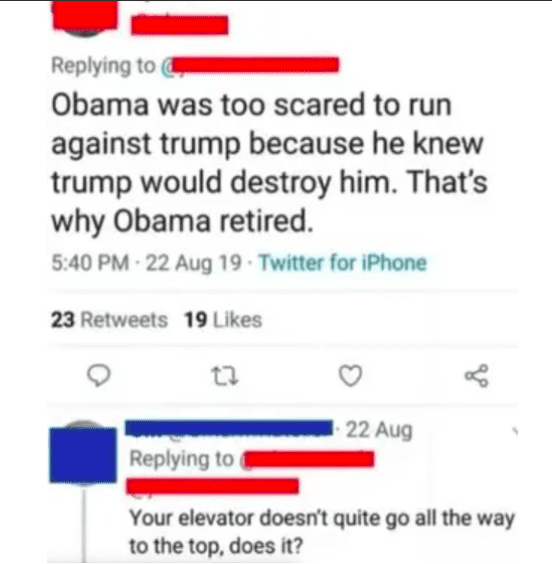Open the blue-redacted reply username
The image size is (552, 564).
coord(229,428)
